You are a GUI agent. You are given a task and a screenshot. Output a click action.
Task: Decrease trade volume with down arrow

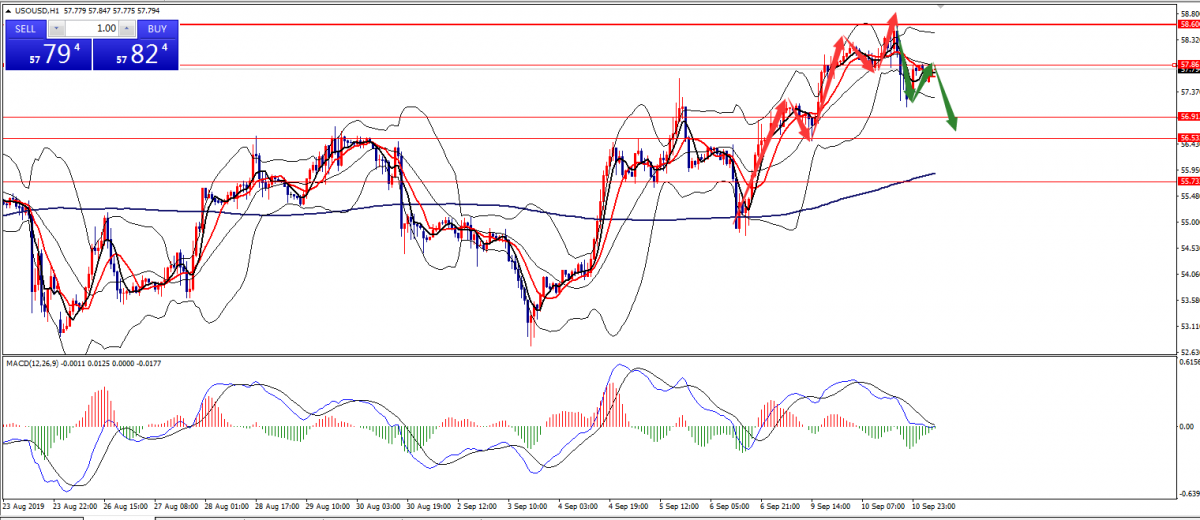[56, 29]
